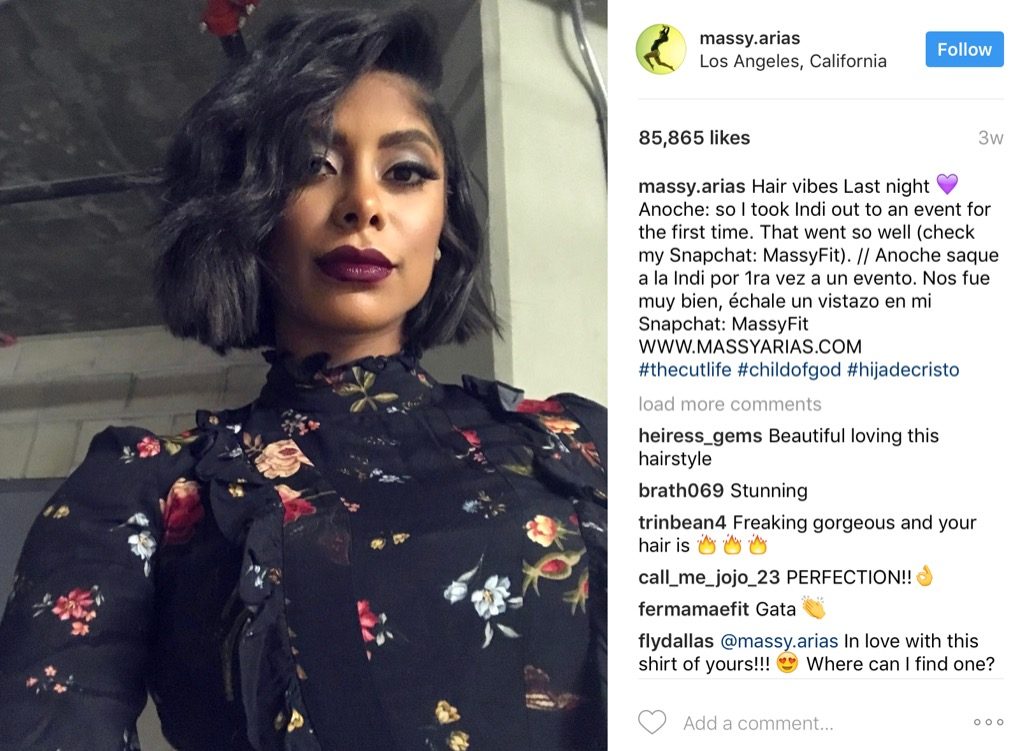Click the heart like icon
The image size is (1024, 751).
pos(652,722)
